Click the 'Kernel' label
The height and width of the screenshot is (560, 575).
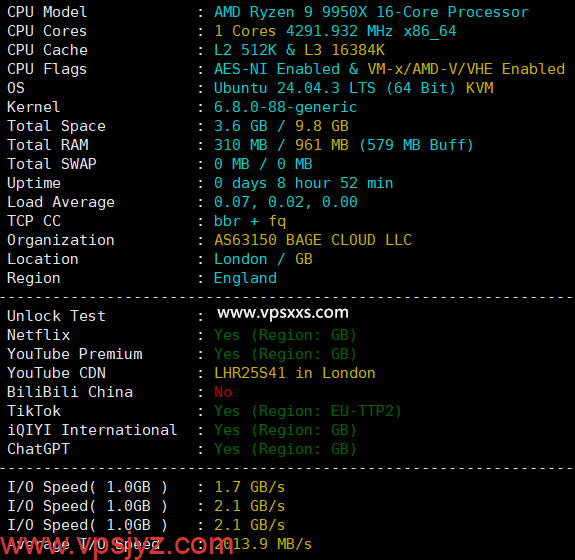(x=33, y=107)
